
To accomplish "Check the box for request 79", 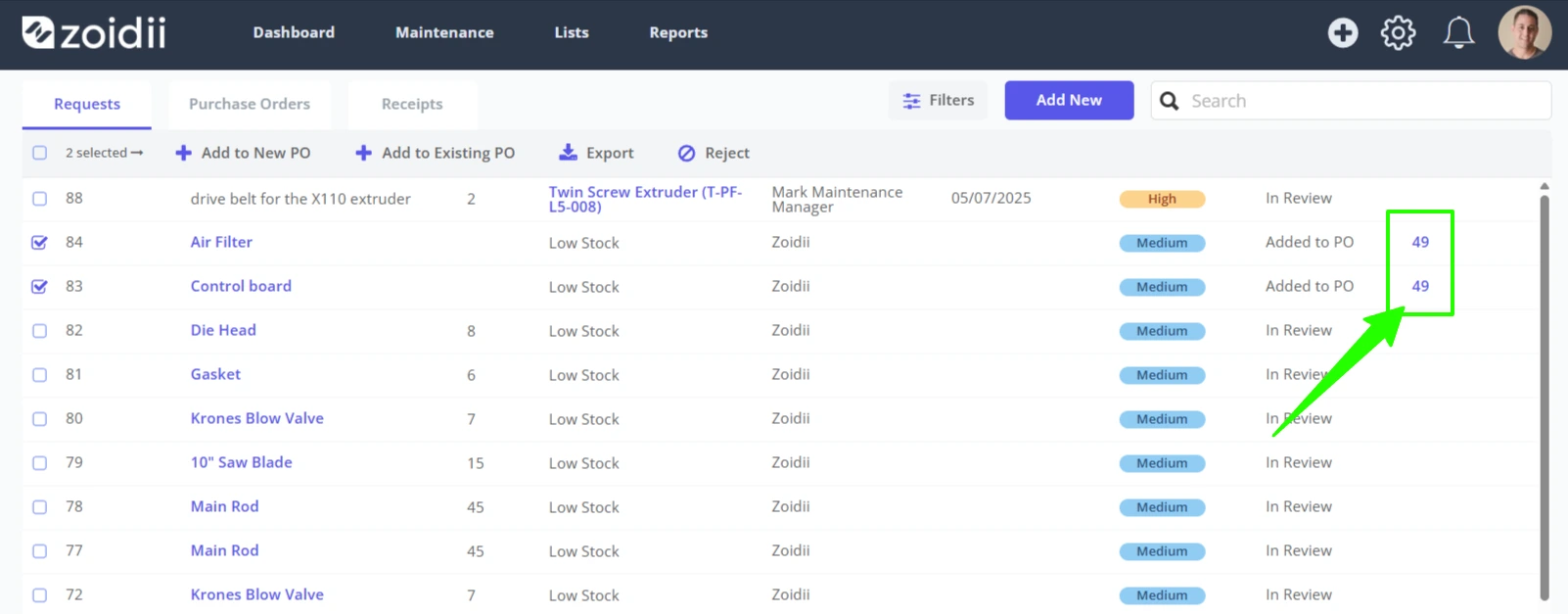I will coord(39,463).
